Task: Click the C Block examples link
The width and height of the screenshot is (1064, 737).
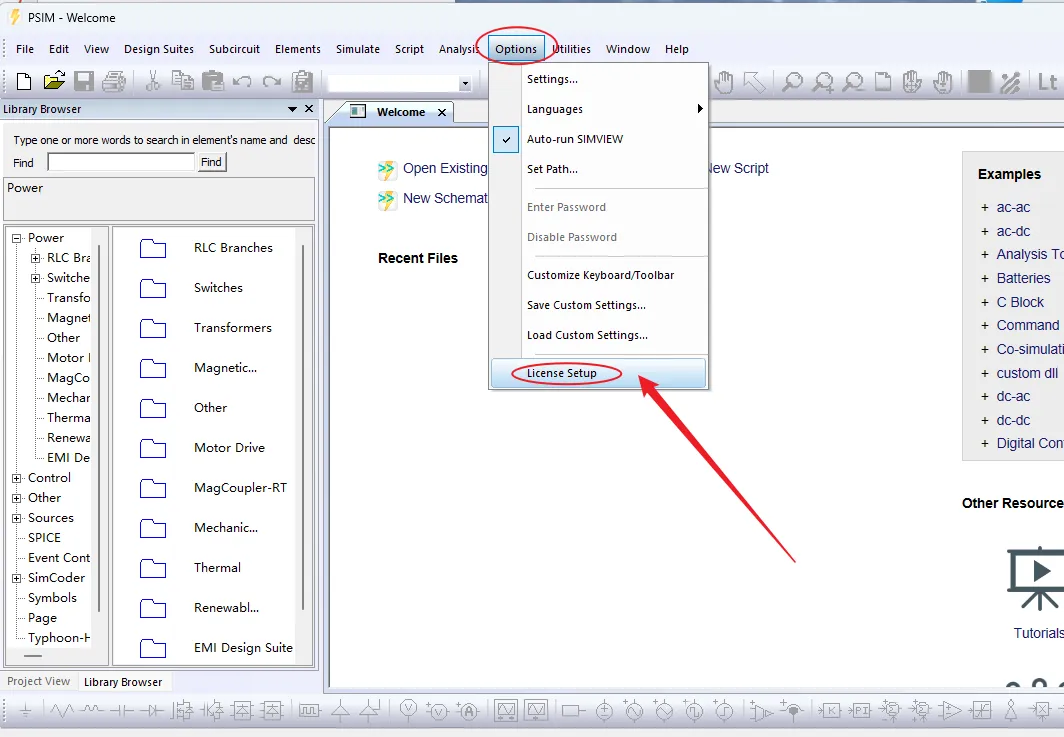Action: point(1020,302)
